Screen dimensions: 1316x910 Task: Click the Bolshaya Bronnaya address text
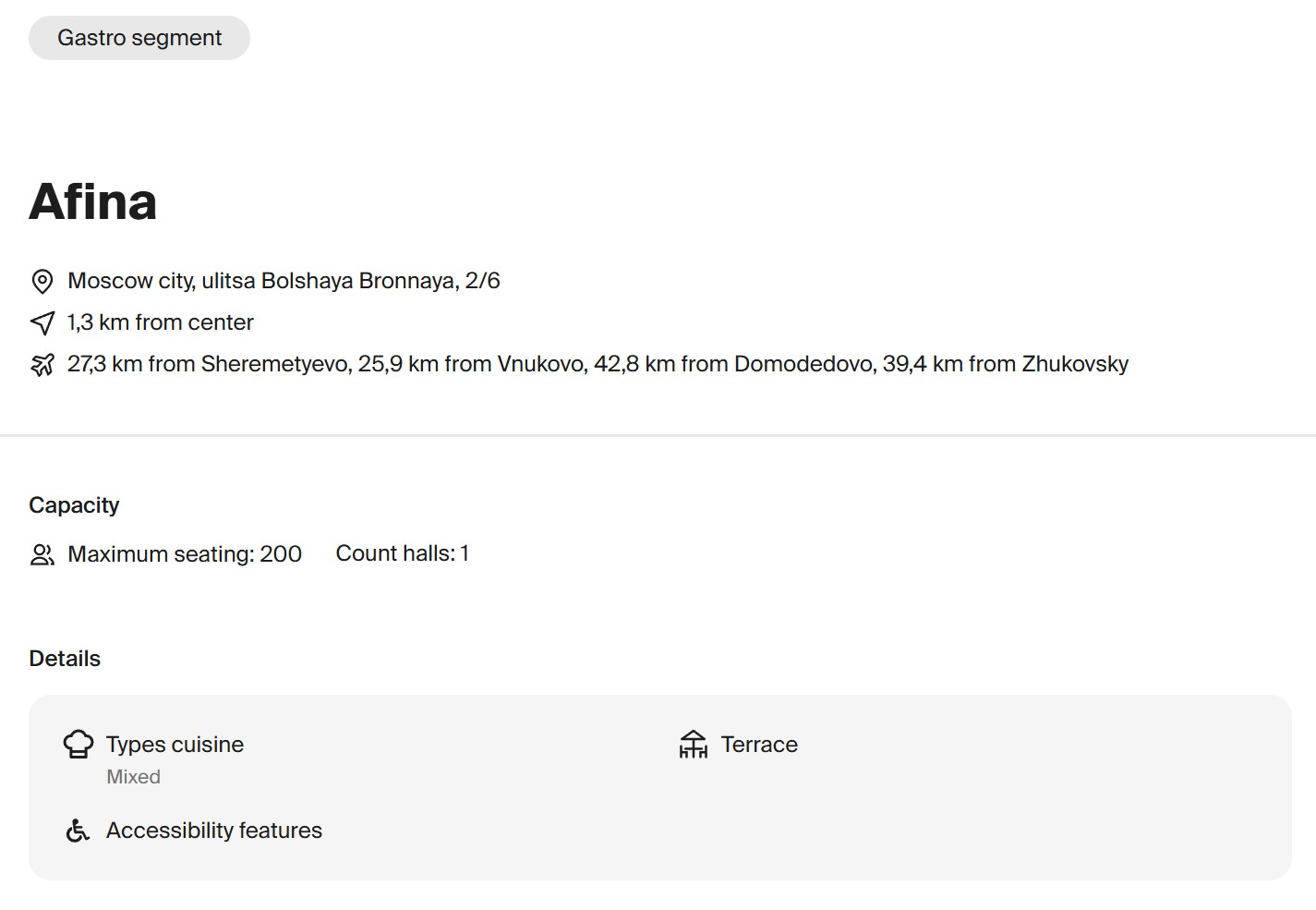[x=284, y=281]
